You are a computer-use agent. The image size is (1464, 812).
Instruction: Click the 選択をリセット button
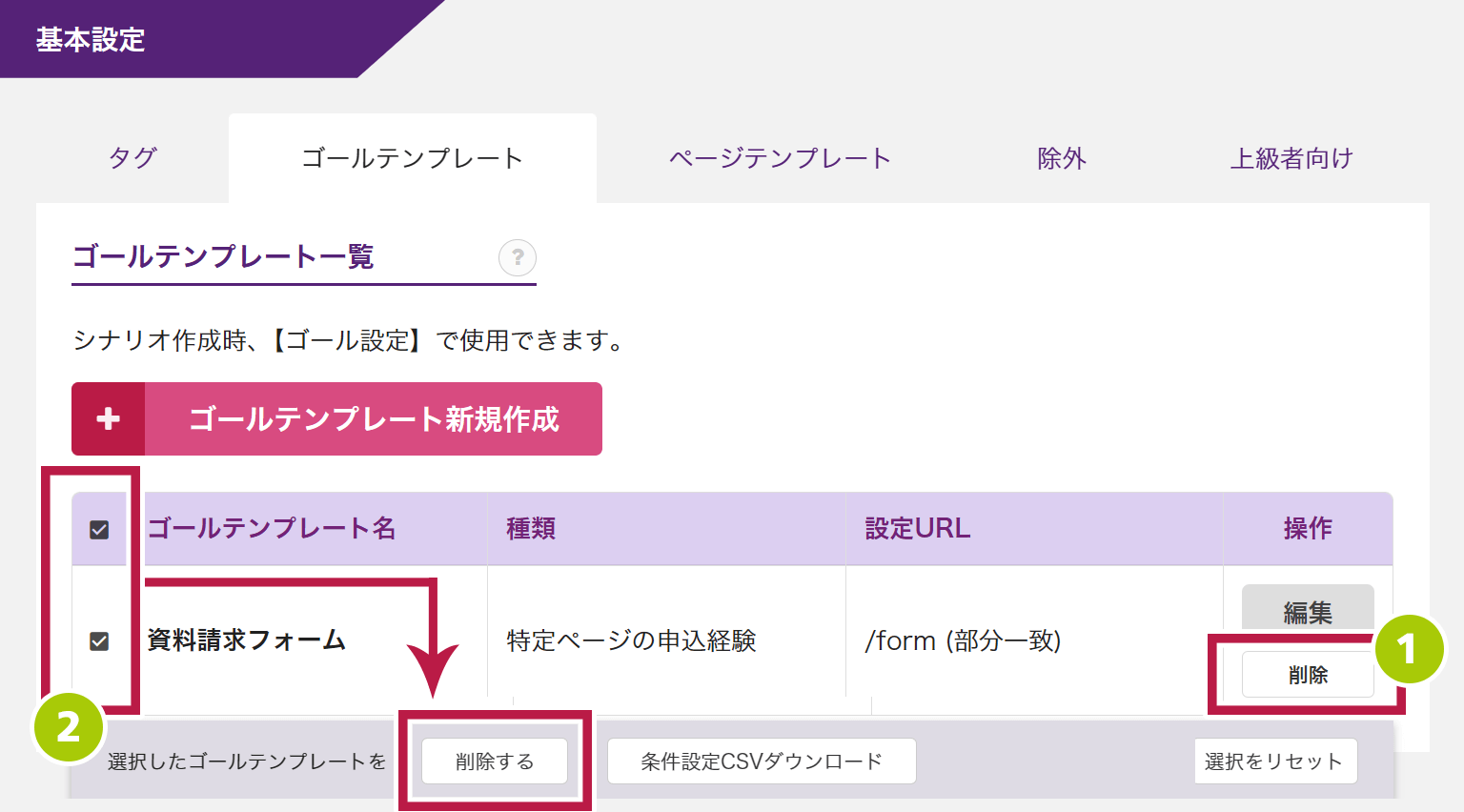[x=1274, y=761]
